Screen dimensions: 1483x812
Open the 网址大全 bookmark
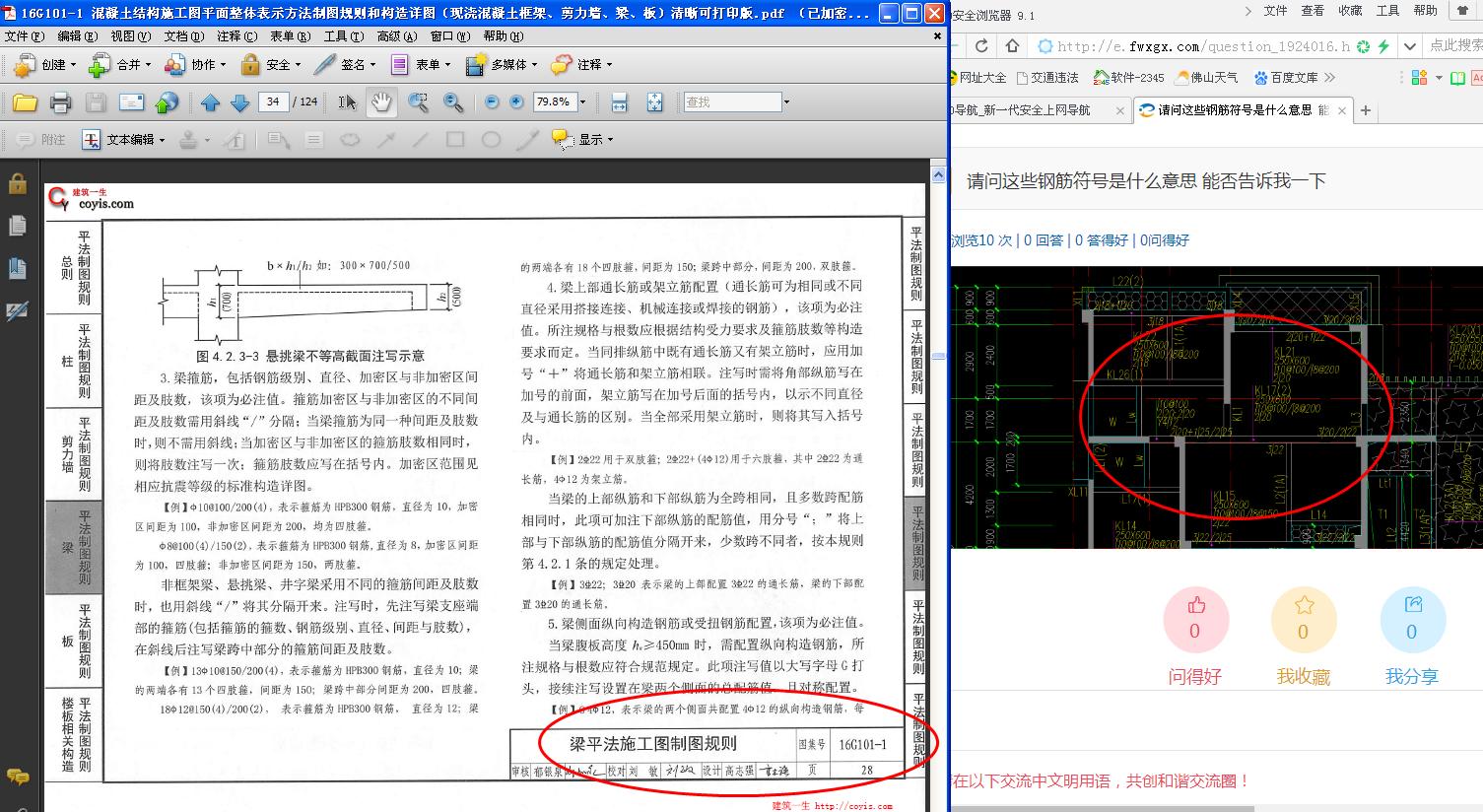pos(978,77)
